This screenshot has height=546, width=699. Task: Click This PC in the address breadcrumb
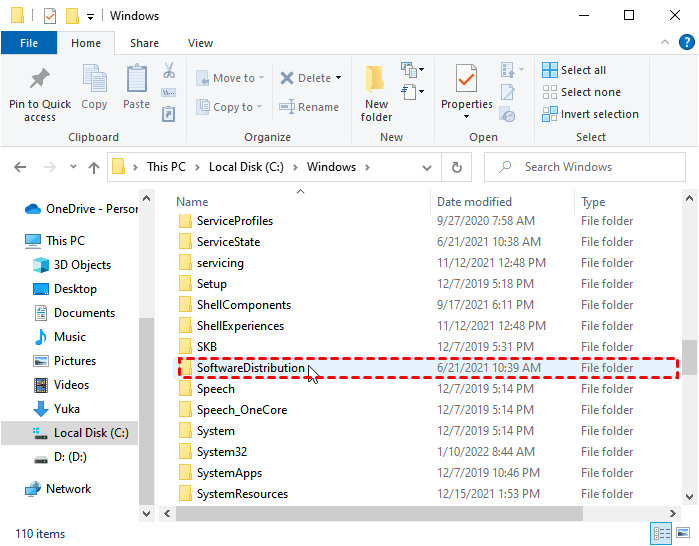pyautogui.click(x=166, y=167)
